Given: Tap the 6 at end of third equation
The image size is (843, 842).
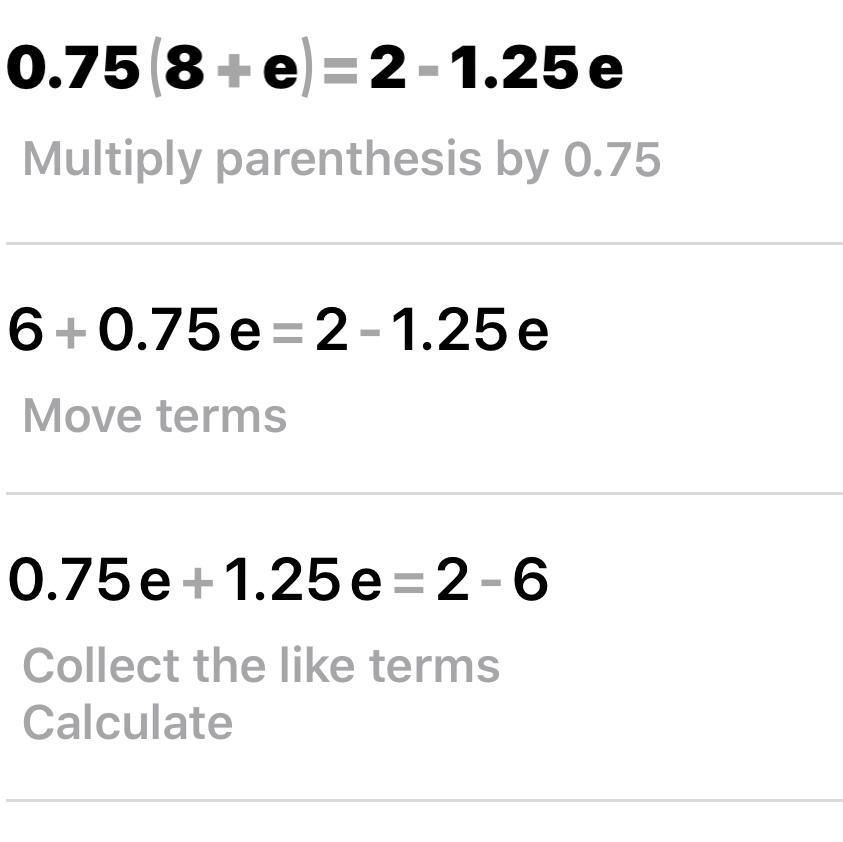Looking at the screenshot, I should pos(531,579).
